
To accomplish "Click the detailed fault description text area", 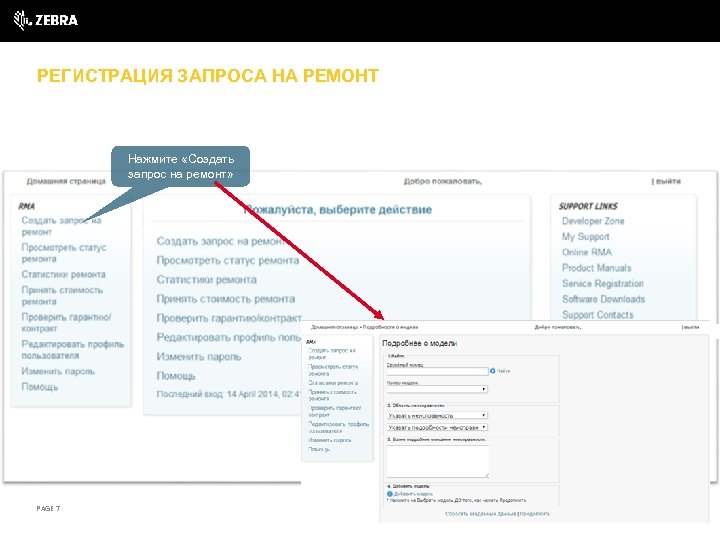I will coord(438,461).
